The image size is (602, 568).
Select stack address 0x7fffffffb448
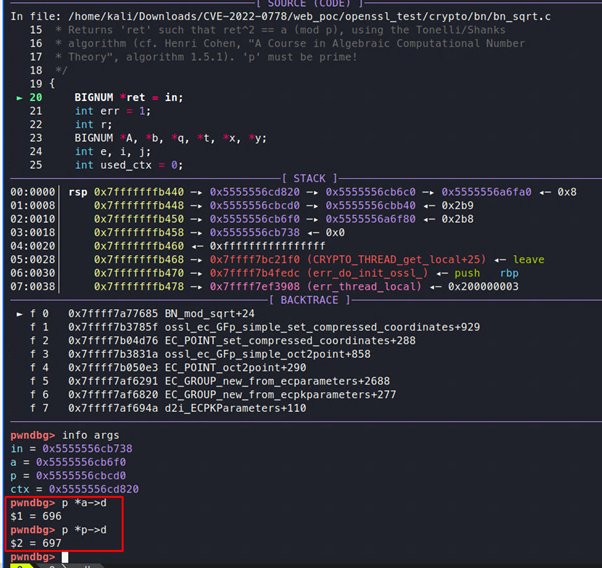(x=139, y=205)
